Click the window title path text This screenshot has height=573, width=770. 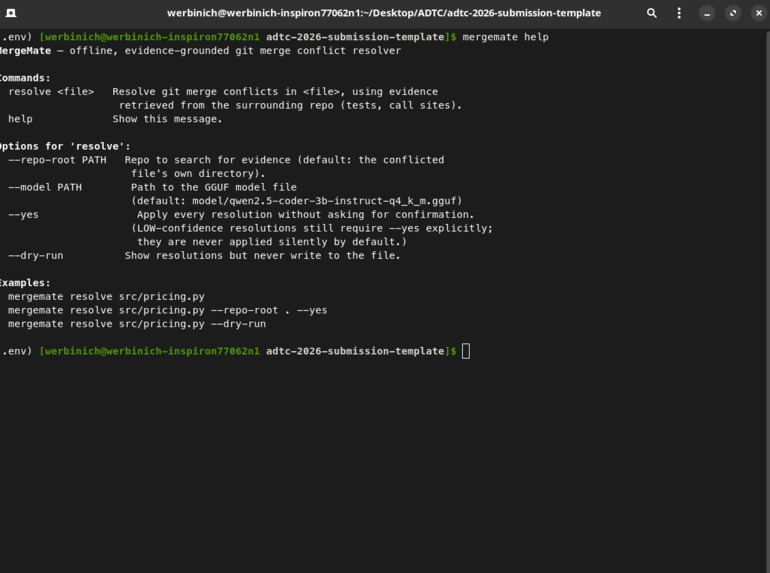pos(384,13)
